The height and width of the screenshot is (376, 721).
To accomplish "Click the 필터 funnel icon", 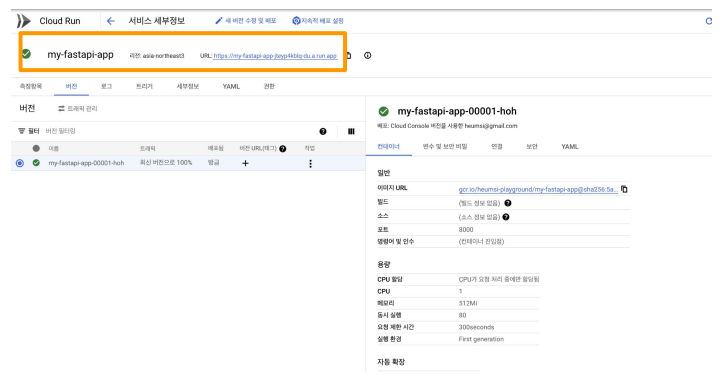I will pos(22,131).
